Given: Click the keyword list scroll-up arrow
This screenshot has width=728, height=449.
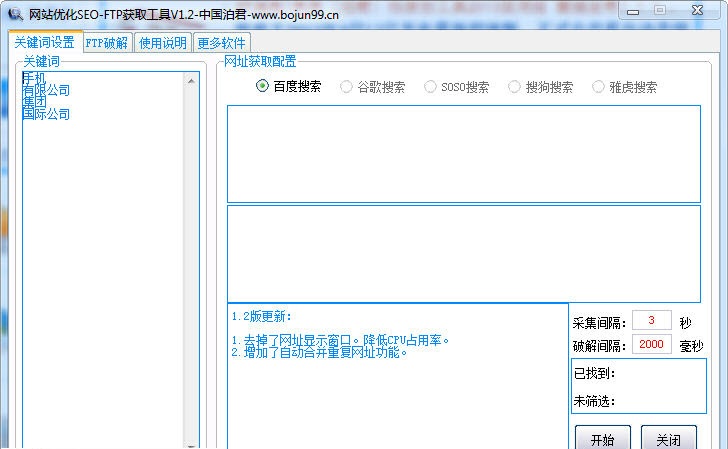Looking at the screenshot, I should (192, 80).
